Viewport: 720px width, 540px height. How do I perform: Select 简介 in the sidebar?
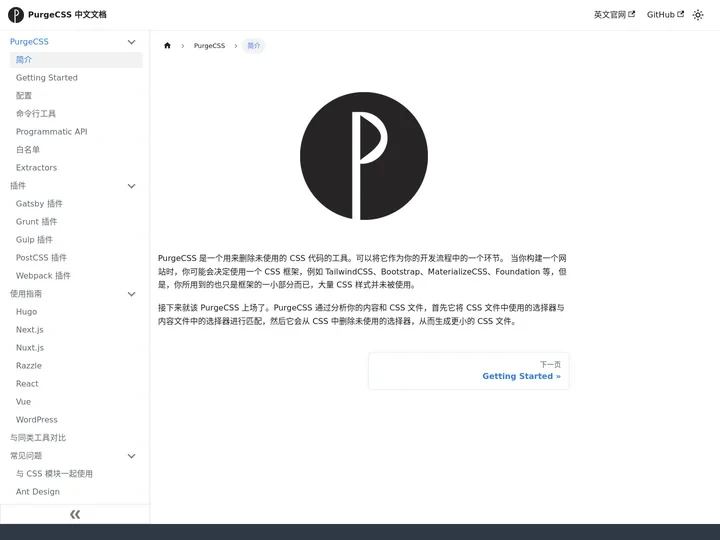[76, 60]
